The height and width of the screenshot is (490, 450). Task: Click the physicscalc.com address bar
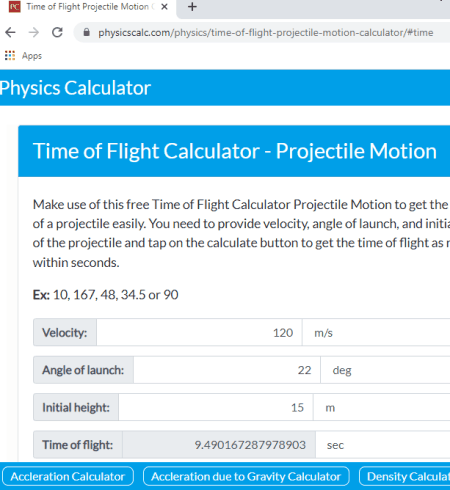click(x=265, y=33)
